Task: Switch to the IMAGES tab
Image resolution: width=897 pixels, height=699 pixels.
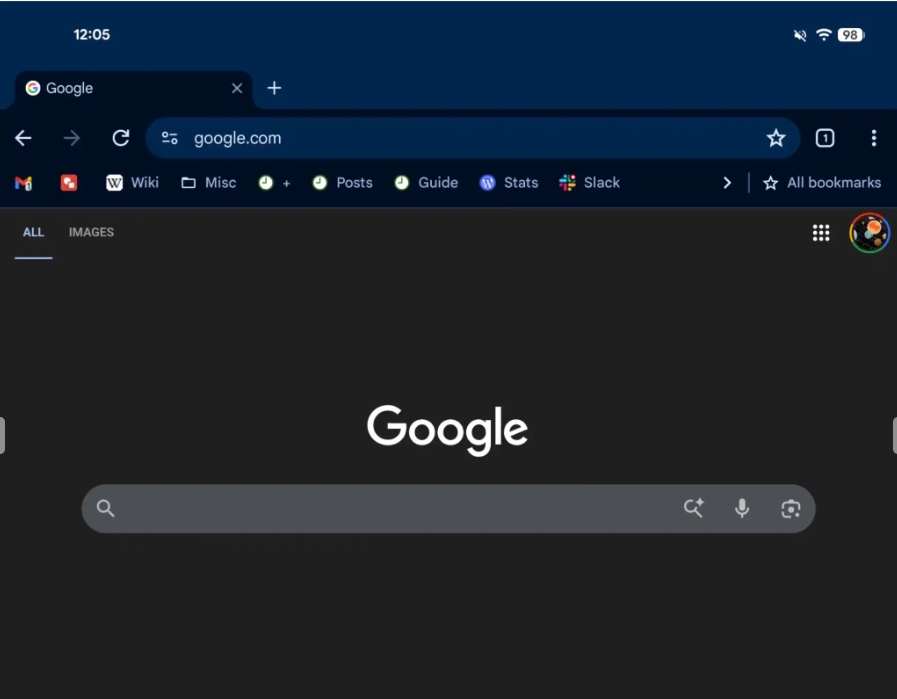Action: coord(91,232)
